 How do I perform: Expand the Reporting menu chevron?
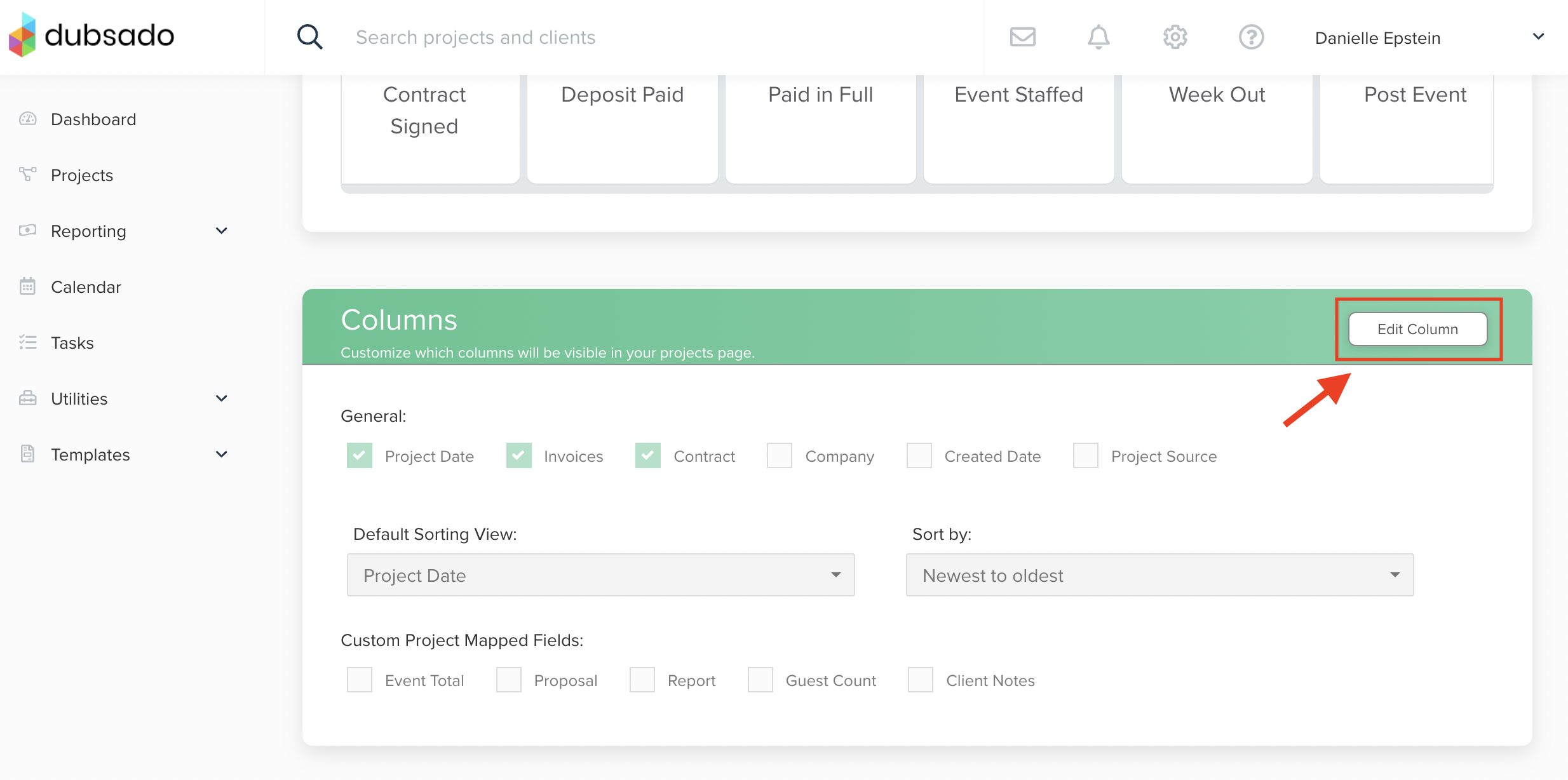(x=221, y=231)
